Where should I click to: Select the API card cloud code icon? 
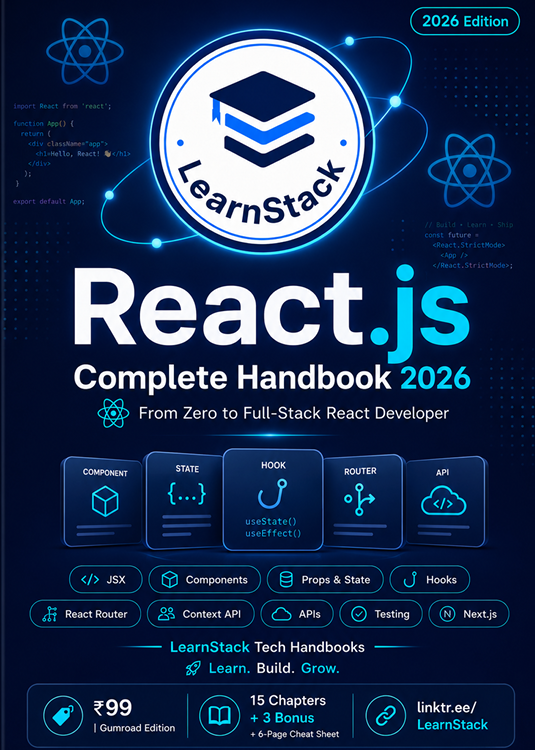pyautogui.click(x=443, y=501)
